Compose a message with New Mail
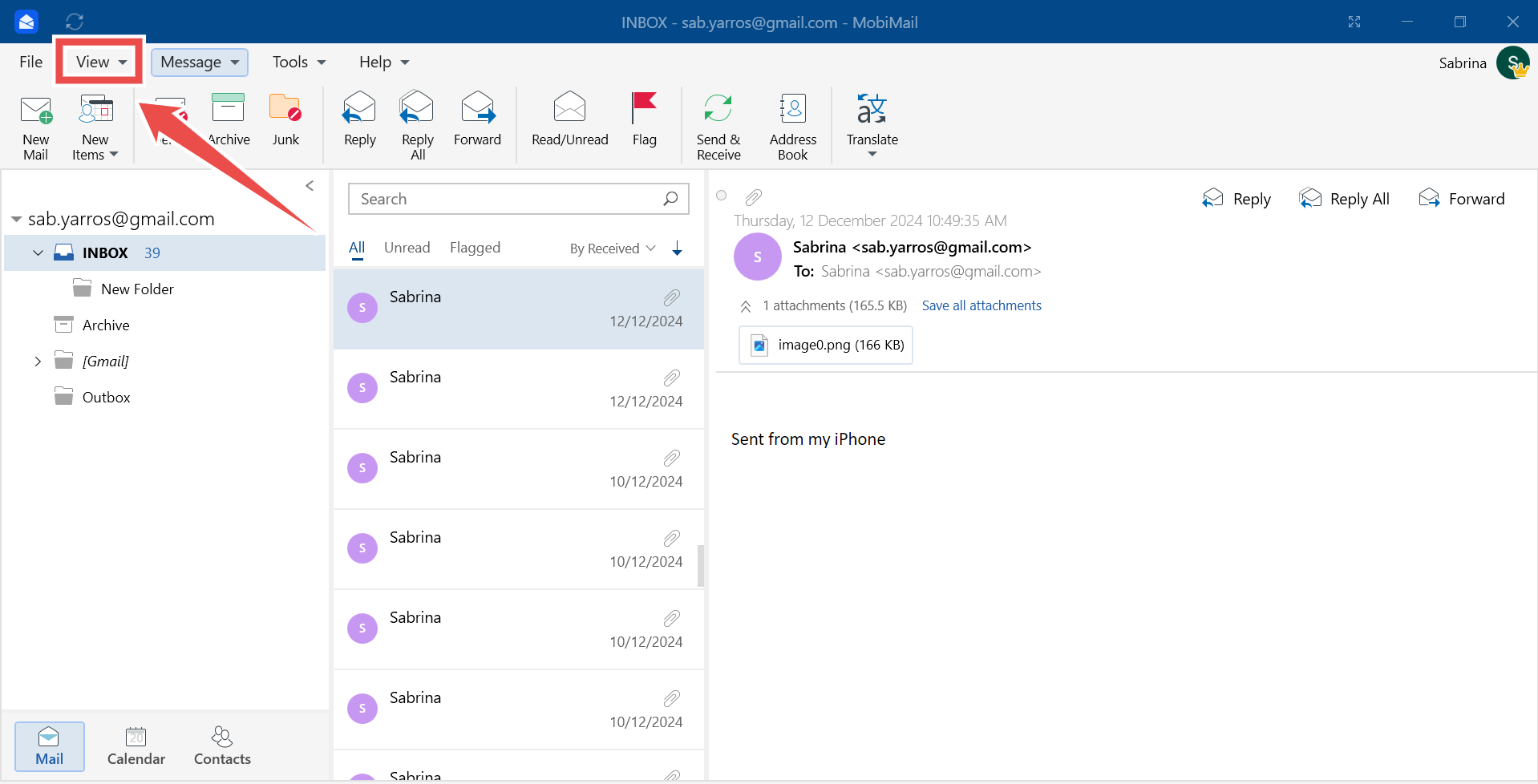The image size is (1538, 784). [35, 127]
